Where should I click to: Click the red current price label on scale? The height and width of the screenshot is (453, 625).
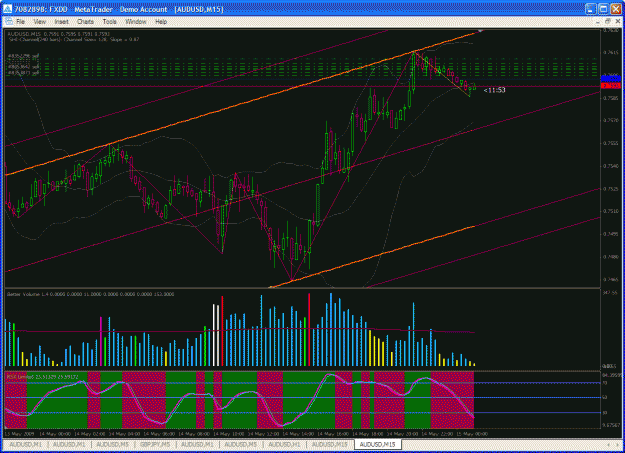(x=611, y=86)
